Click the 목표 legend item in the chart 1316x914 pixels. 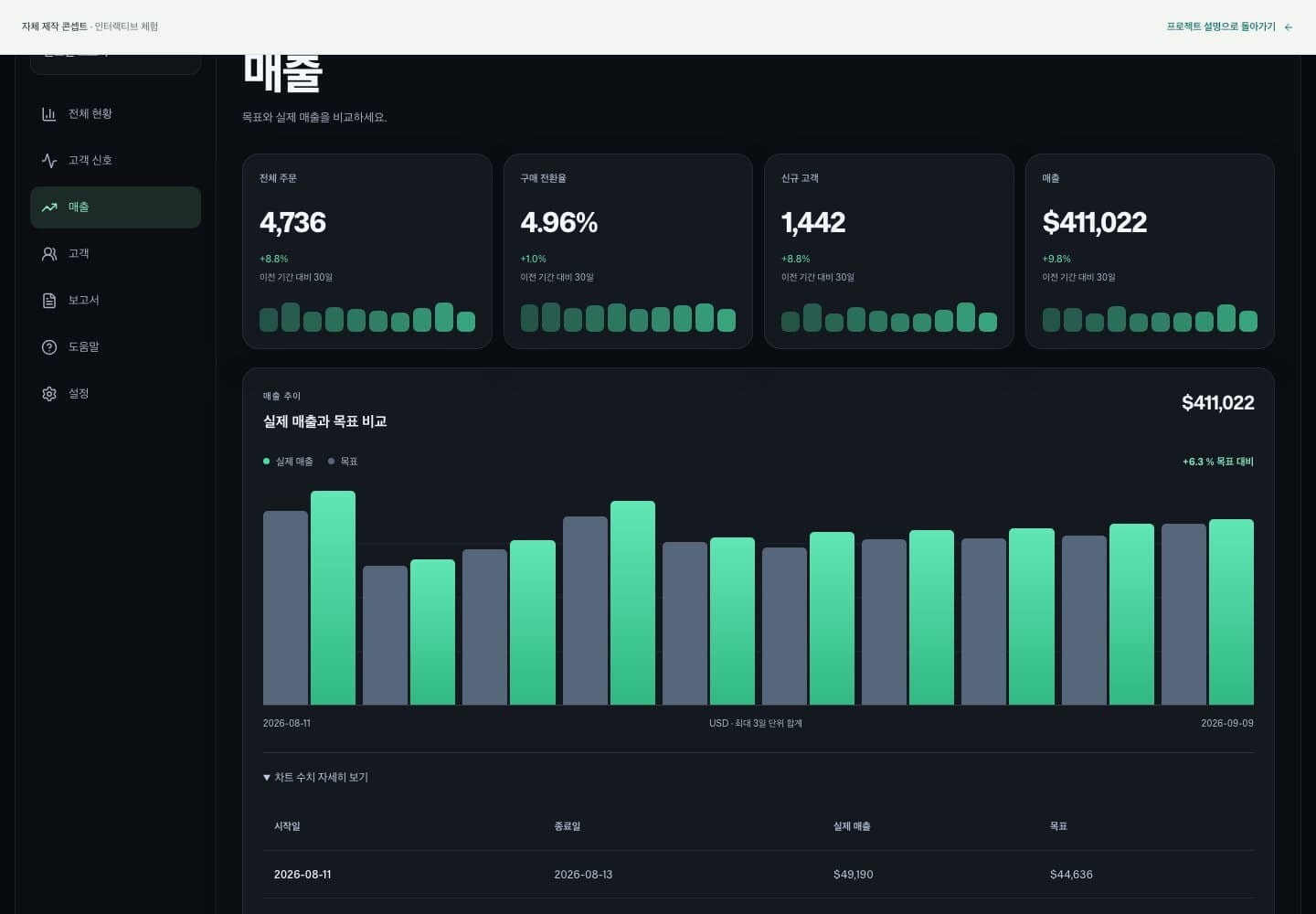click(343, 462)
